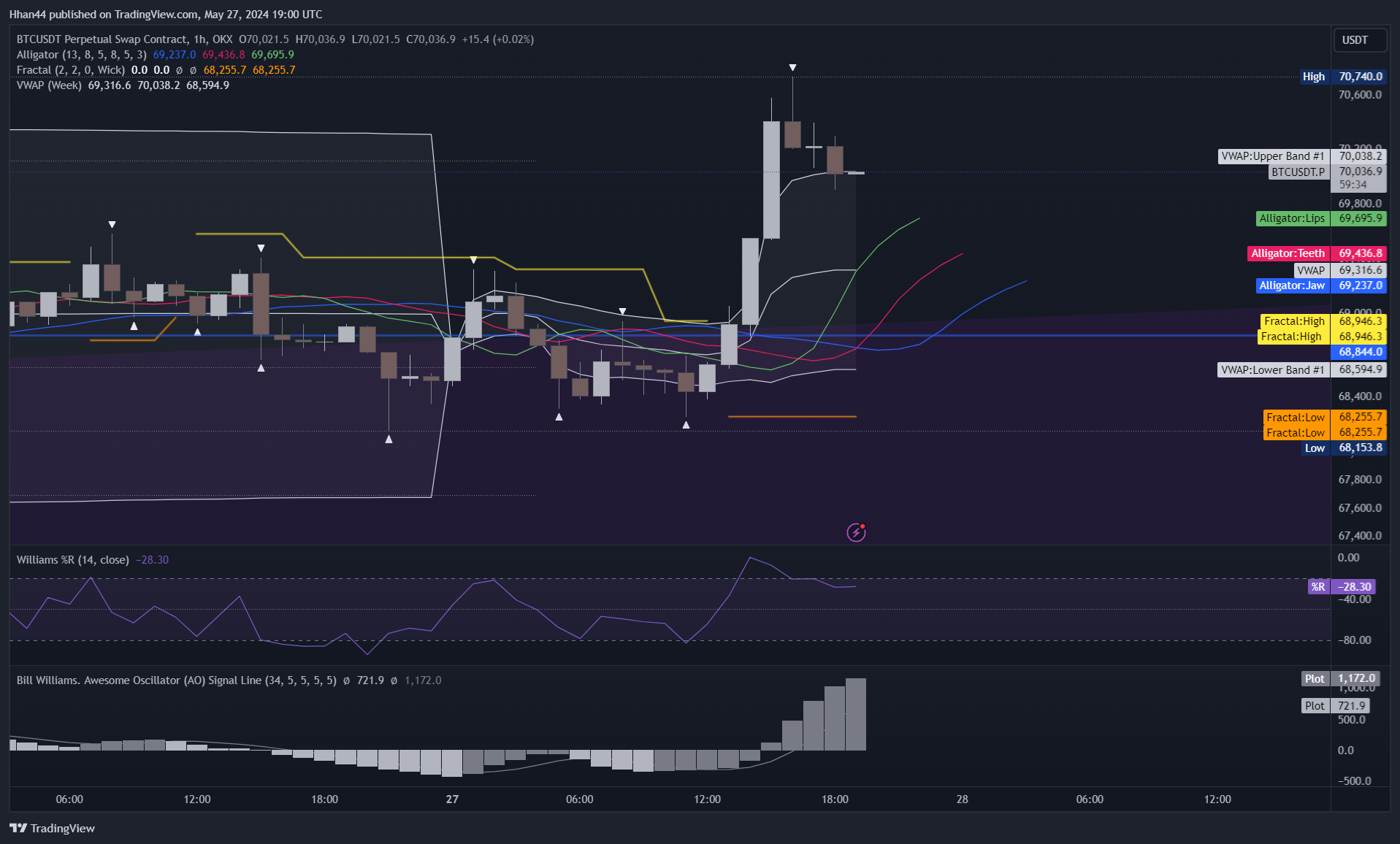Select the down fractal marker above the highest candle
1400x844 pixels.
[792, 68]
